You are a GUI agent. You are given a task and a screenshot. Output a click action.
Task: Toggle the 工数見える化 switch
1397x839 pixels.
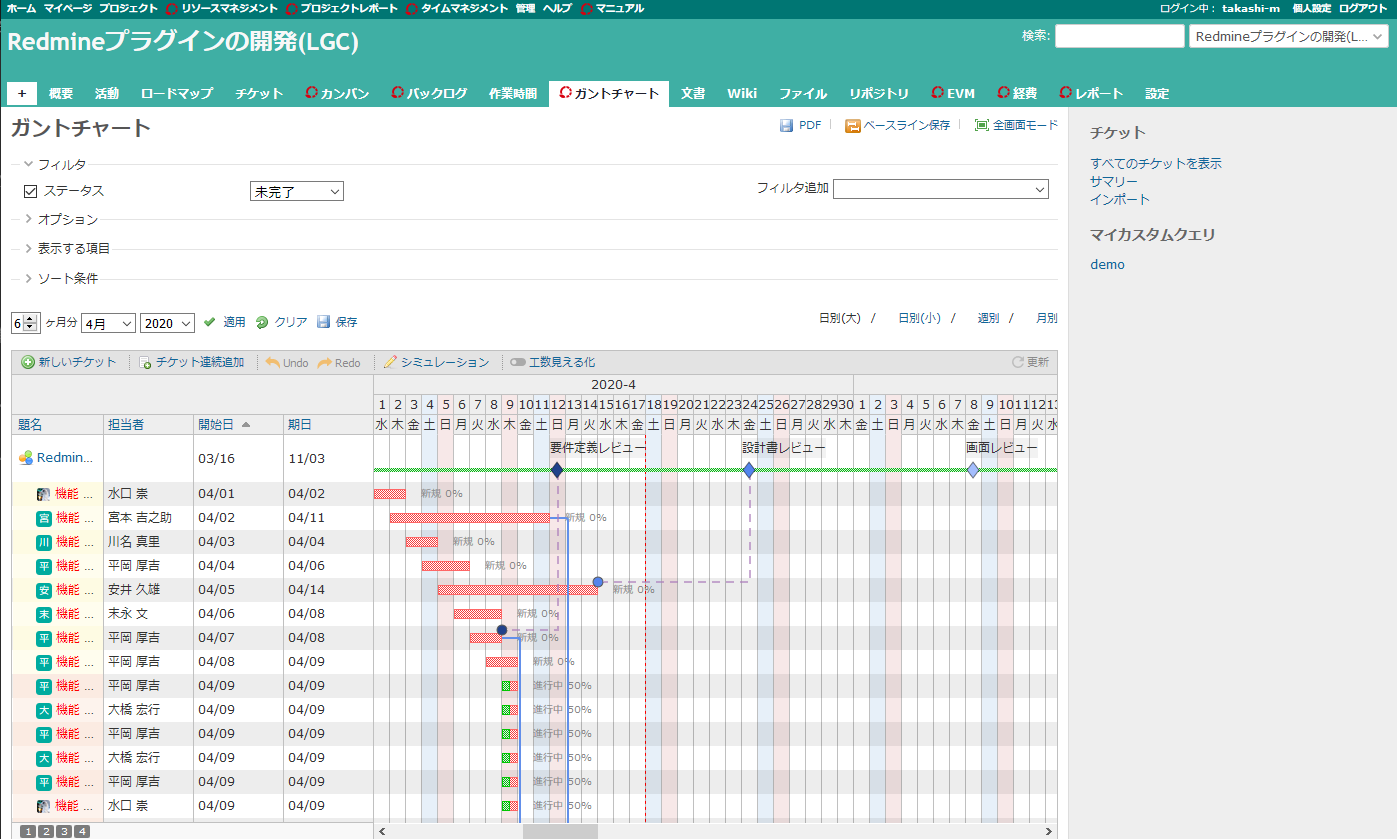517,362
